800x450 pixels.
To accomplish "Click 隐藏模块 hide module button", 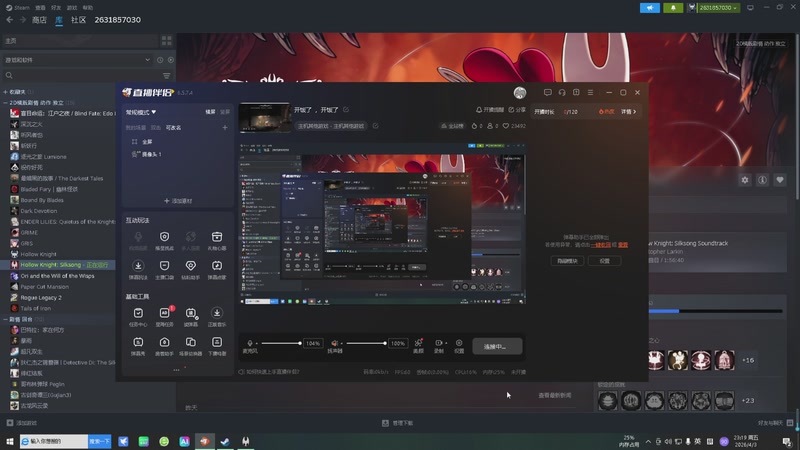I will [567, 261].
